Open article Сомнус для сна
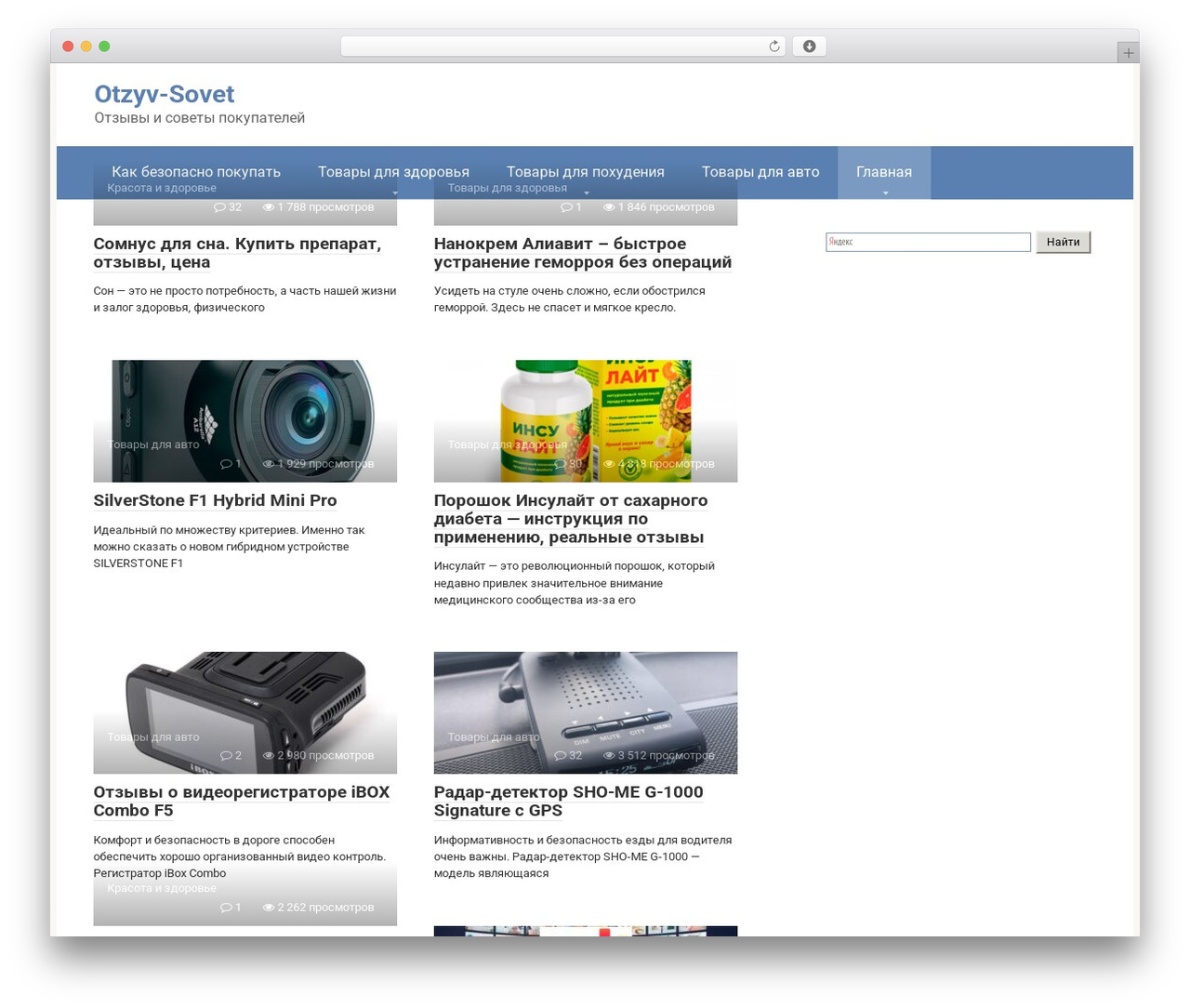This screenshot has width=1190, height=1008. pyautogui.click(x=237, y=253)
